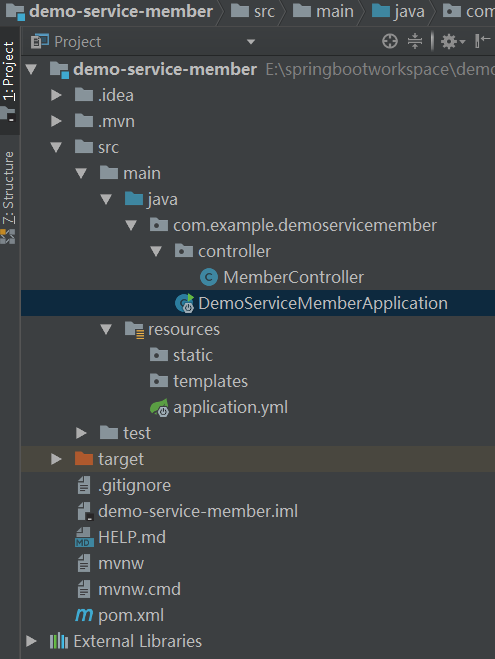This screenshot has width=495, height=659.
Task: Click the MemberController class icon
Action: click(x=209, y=277)
